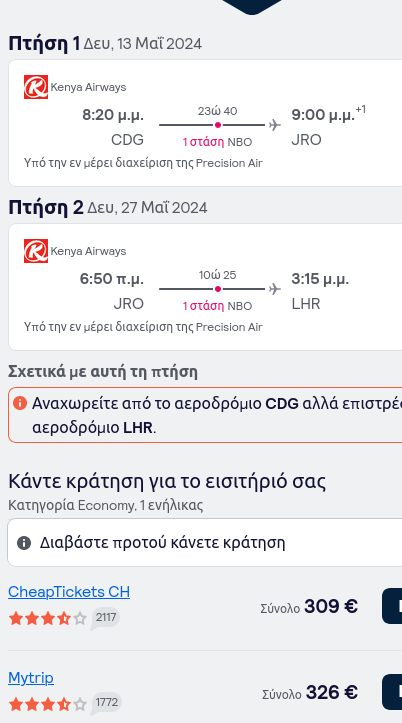Click the 1772 reviews count bubble
Image resolution: width=402 pixels, height=723 pixels.
point(106,703)
